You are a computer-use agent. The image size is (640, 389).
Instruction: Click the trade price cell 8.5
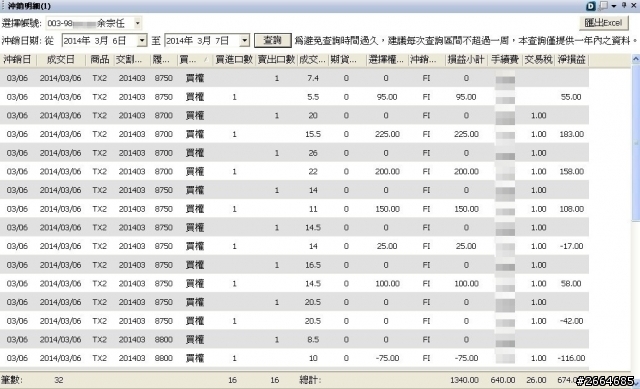coord(313,339)
